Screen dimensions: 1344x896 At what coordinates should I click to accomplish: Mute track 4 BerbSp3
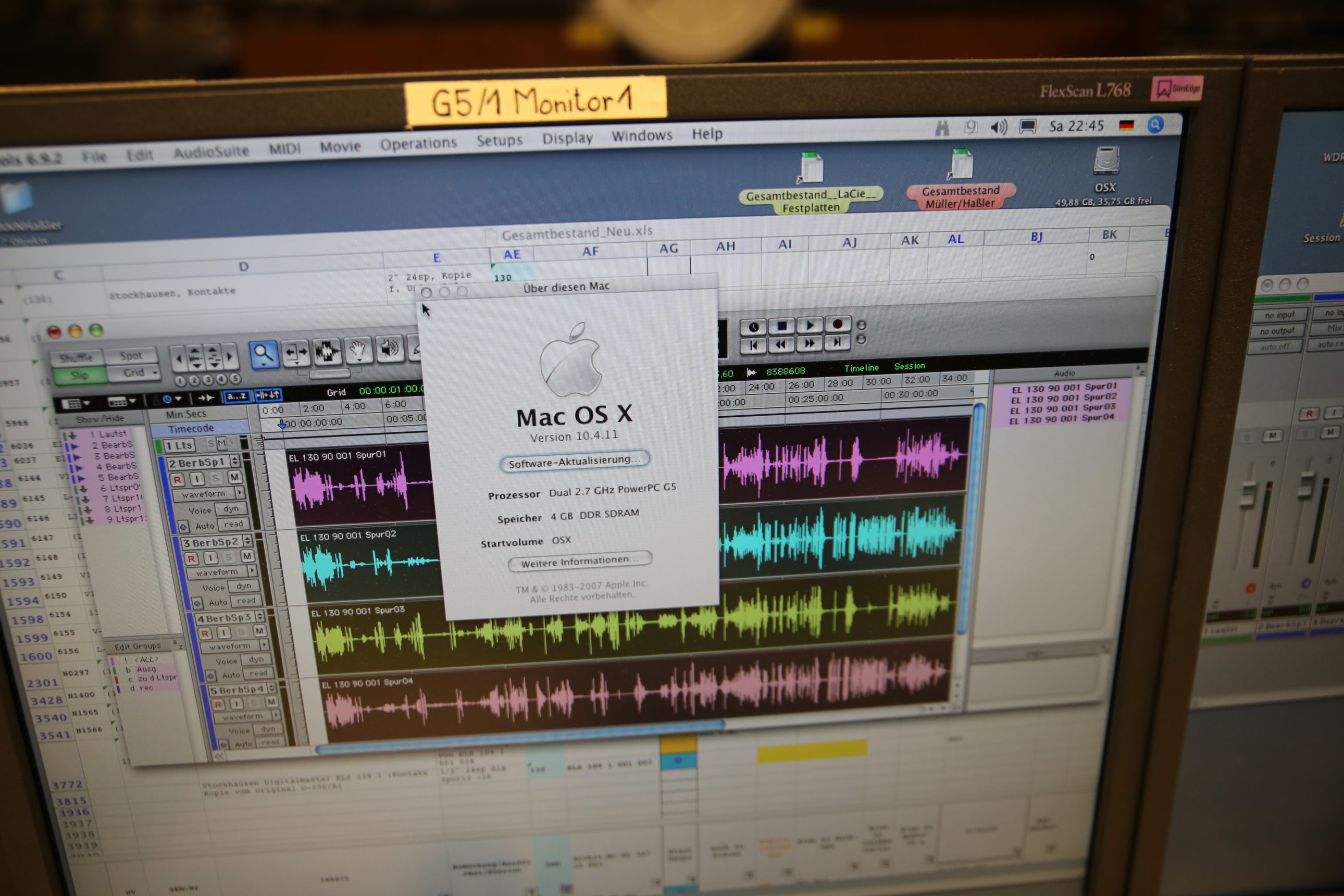[x=259, y=631]
